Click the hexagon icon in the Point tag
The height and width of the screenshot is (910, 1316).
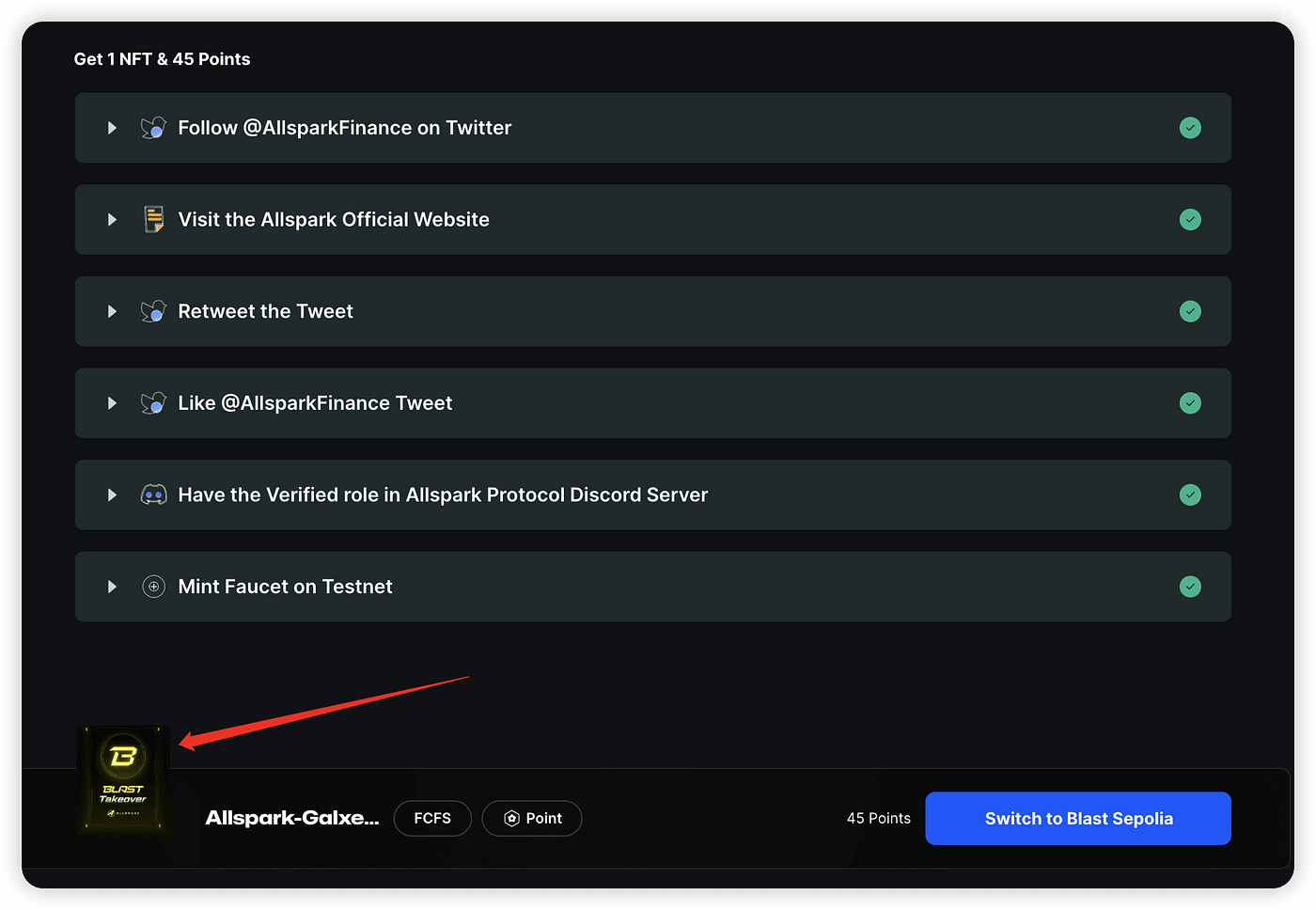tap(511, 819)
